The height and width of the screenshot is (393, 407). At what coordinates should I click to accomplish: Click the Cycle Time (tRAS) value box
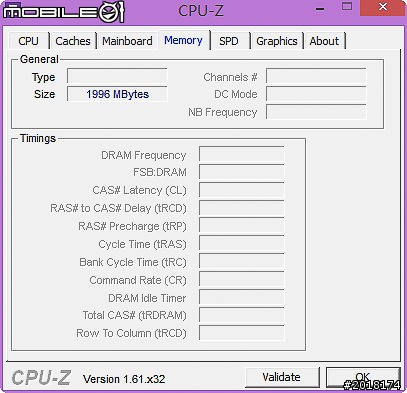(242, 244)
